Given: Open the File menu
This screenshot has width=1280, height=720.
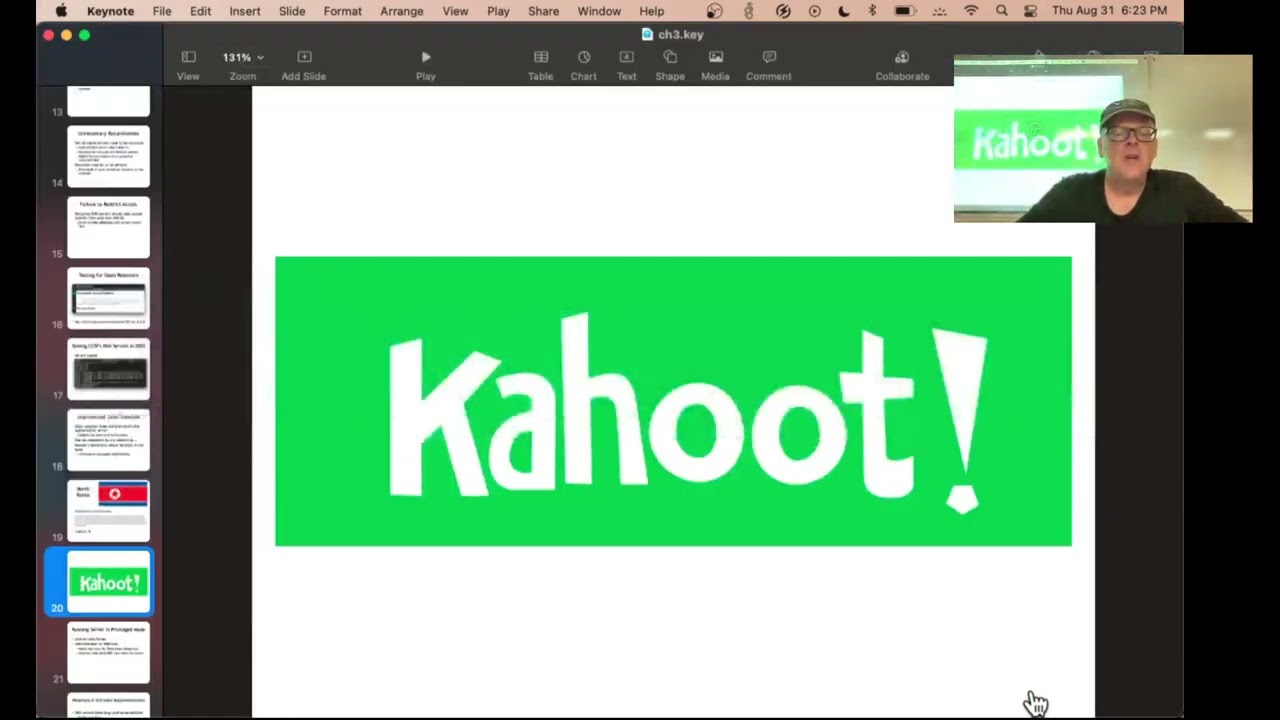Looking at the screenshot, I should 162,11.
